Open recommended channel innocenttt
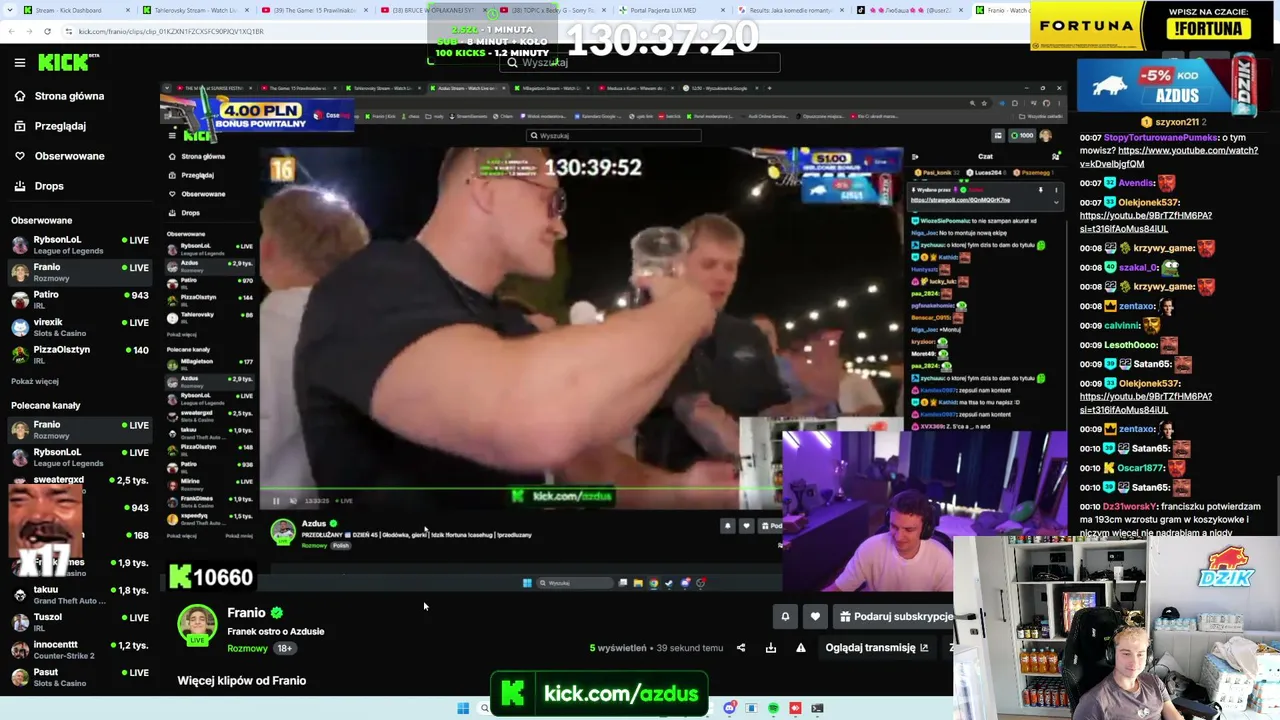The image size is (1280, 720). (x=80, y=650)
